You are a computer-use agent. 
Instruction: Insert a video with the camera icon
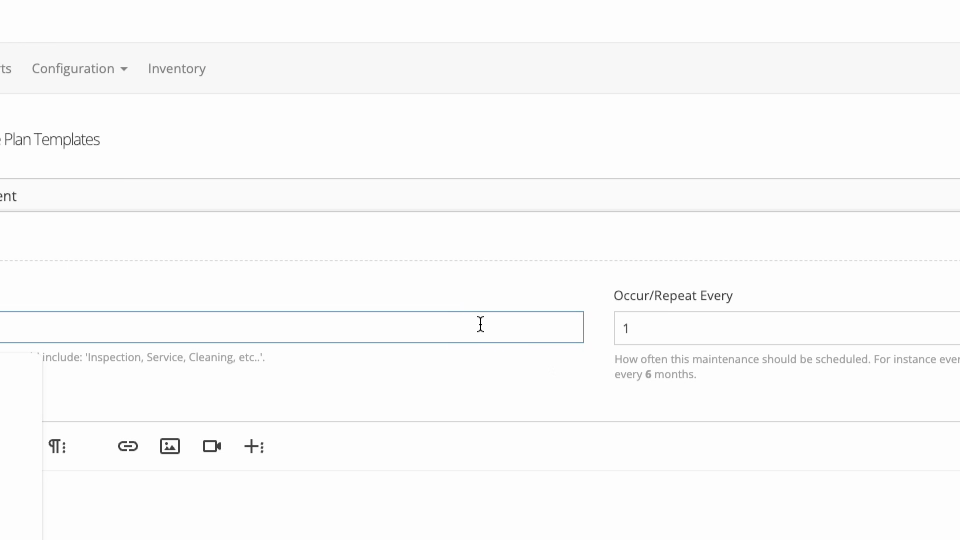212,446
